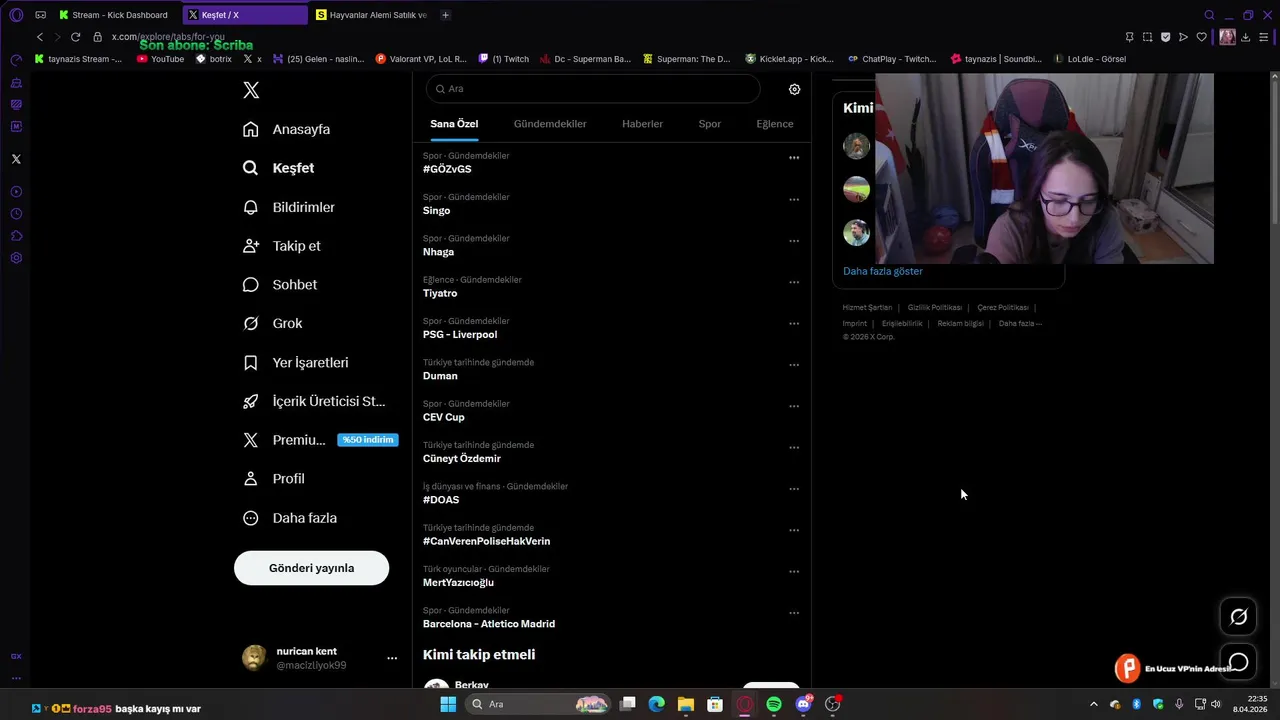Open Grok from the sidebar
1280x720 pixels.
272,324
